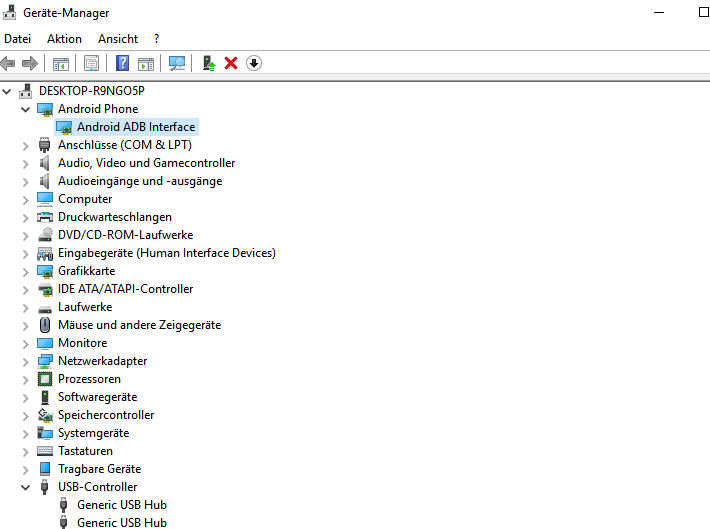Toggle the console tree pane icon
This screenshot has width=710, height=529.
[61, 64]
